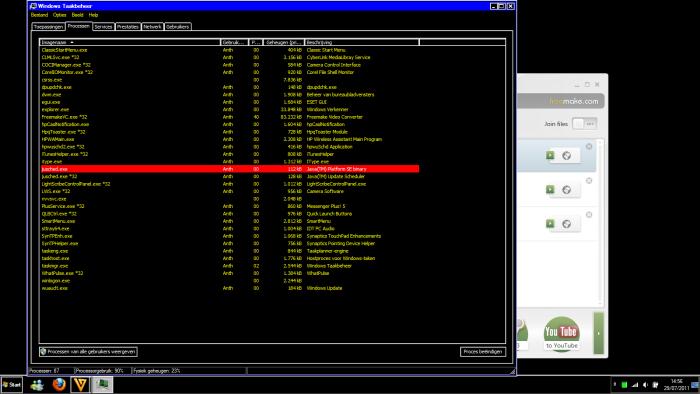
Task: Click the 'to YouTube' output icon
Action: pos(561,333)
